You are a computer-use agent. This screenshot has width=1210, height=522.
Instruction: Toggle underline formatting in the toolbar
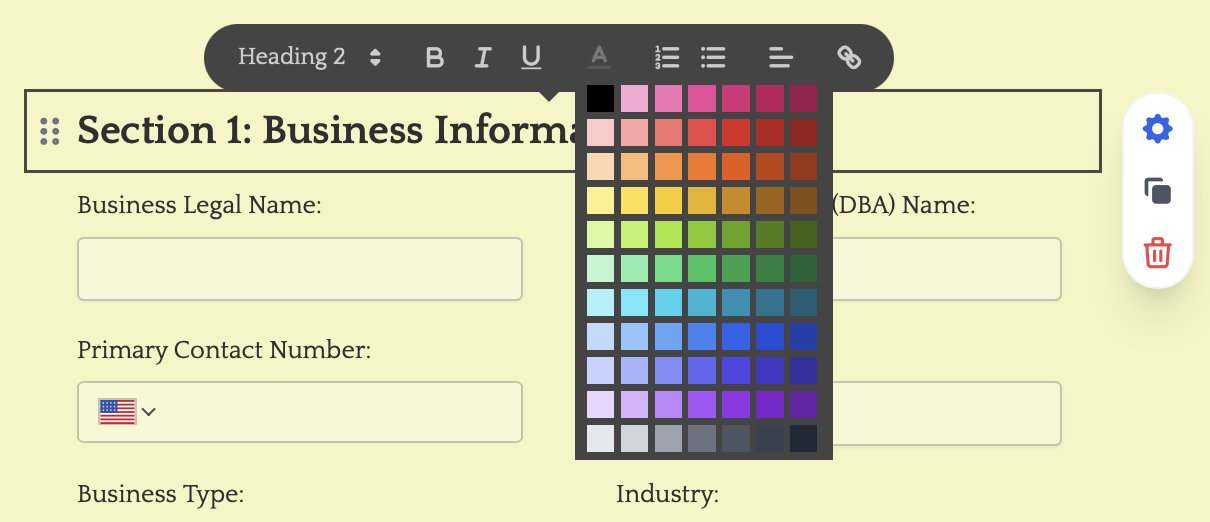pos(531,57)
